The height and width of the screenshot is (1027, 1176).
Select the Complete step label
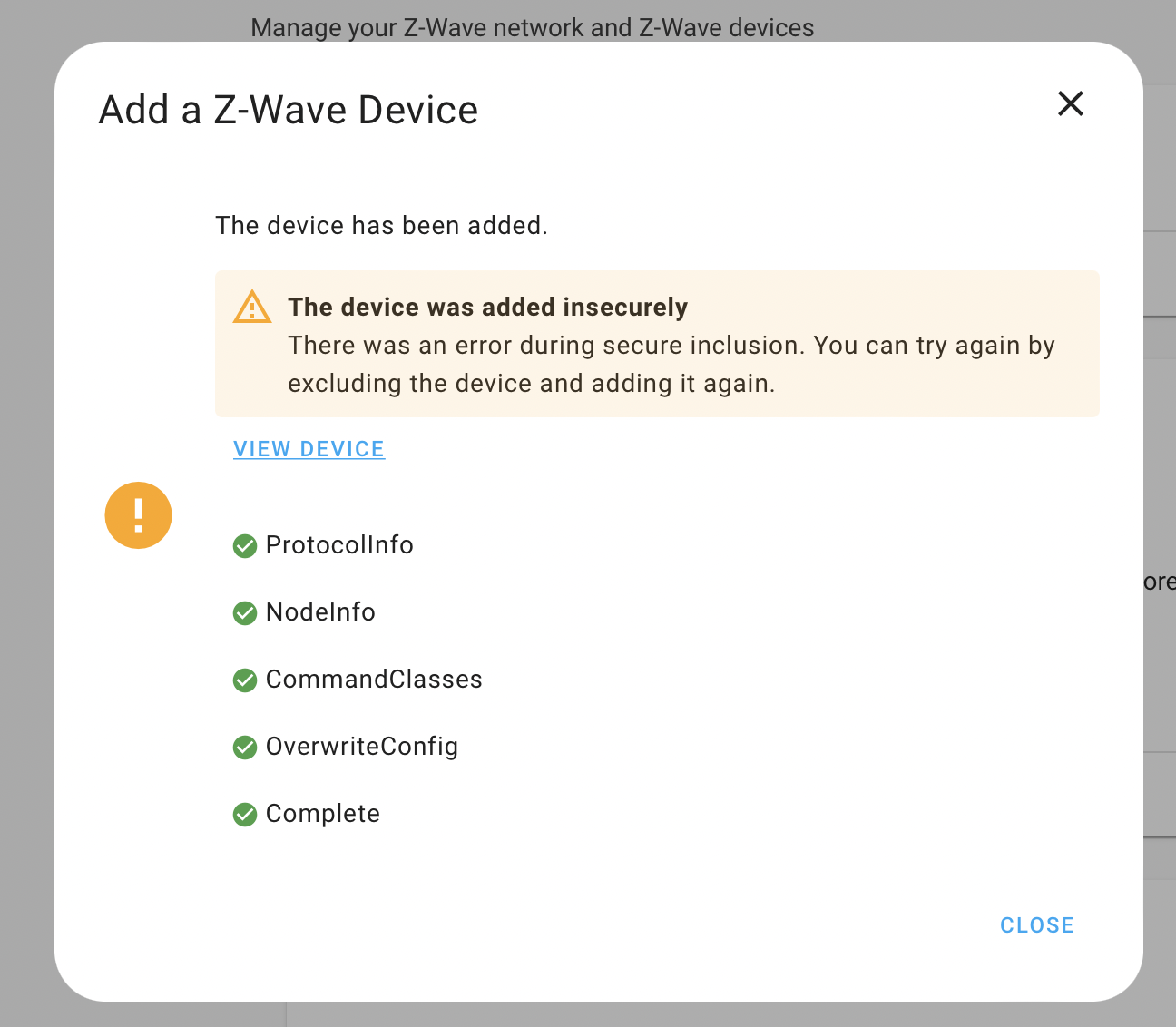point(322,814)
